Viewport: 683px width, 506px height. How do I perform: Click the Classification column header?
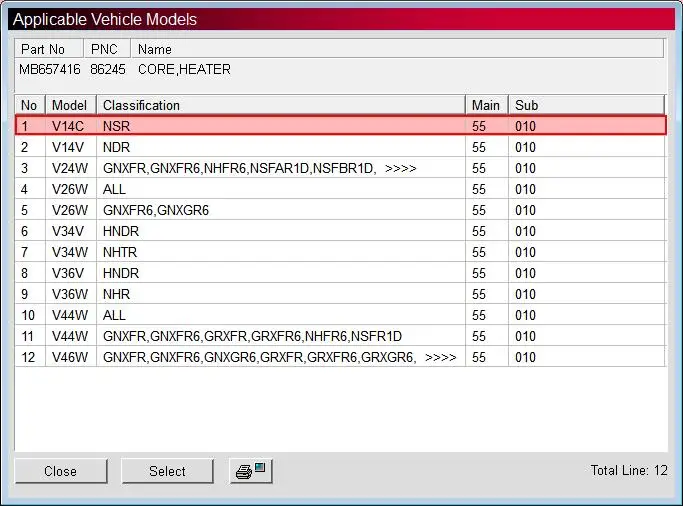click(x=281, y=105)
